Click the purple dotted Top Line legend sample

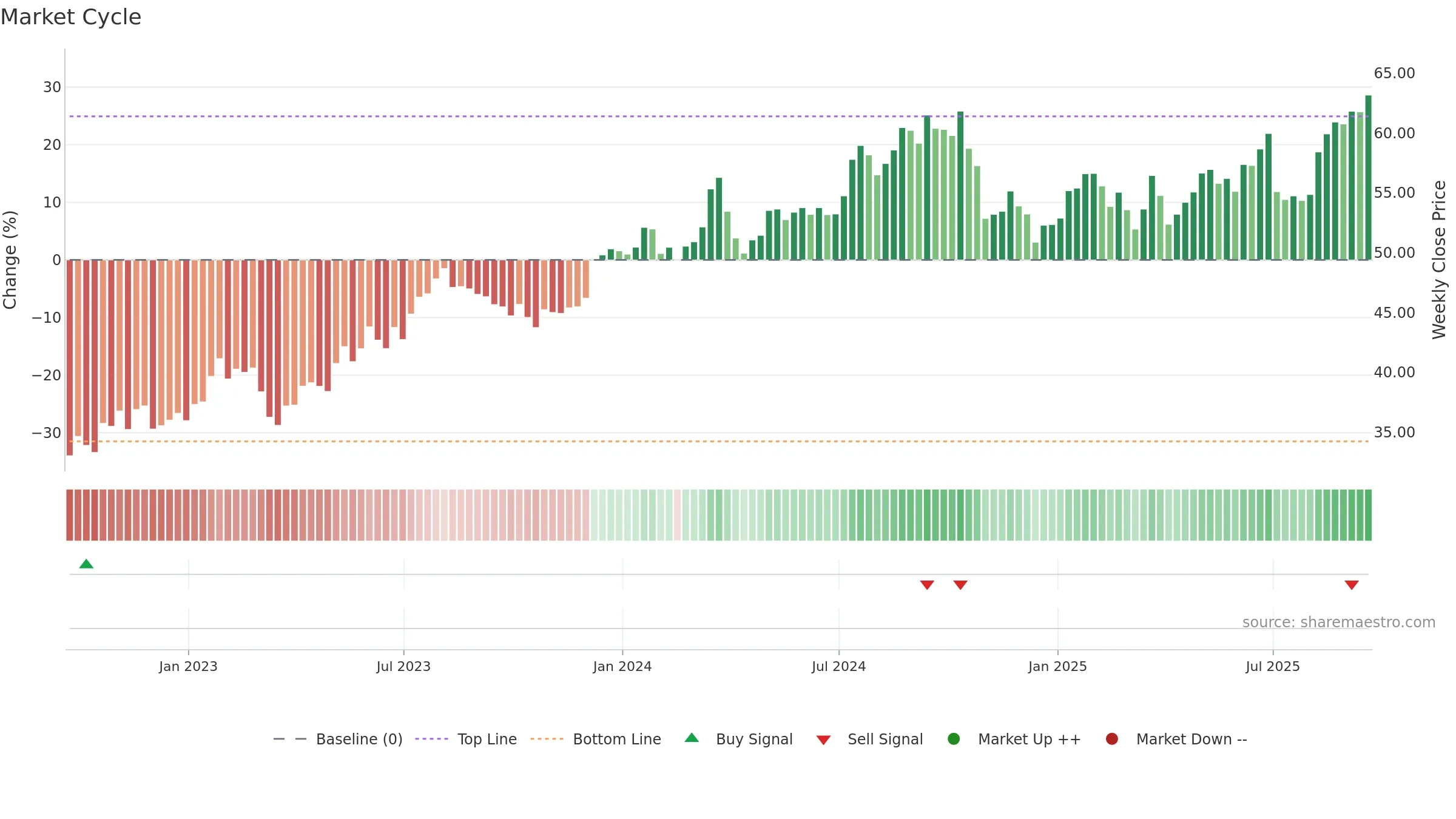coord(431,739)
